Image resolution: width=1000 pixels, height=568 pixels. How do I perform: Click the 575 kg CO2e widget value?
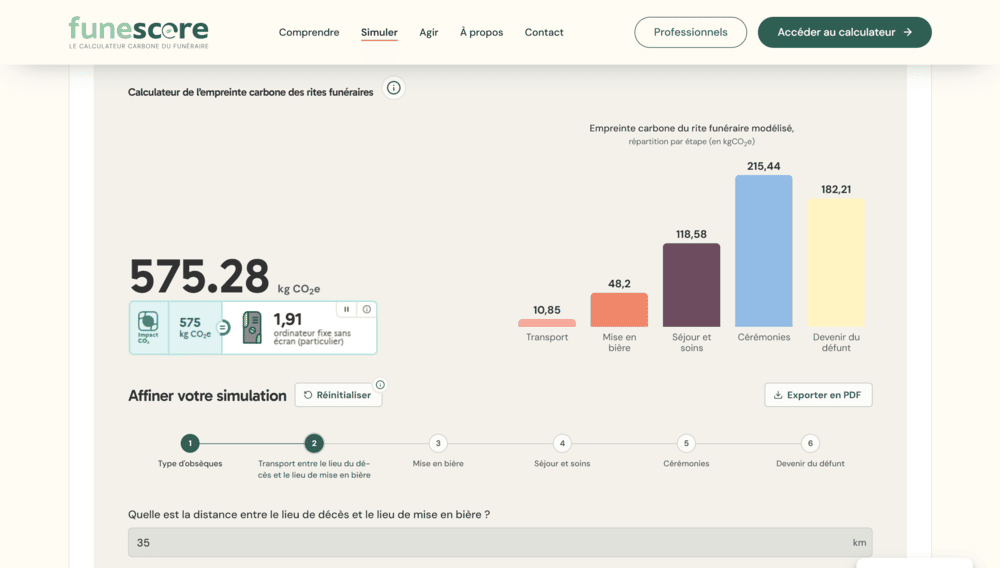click(x=194, y=327)
